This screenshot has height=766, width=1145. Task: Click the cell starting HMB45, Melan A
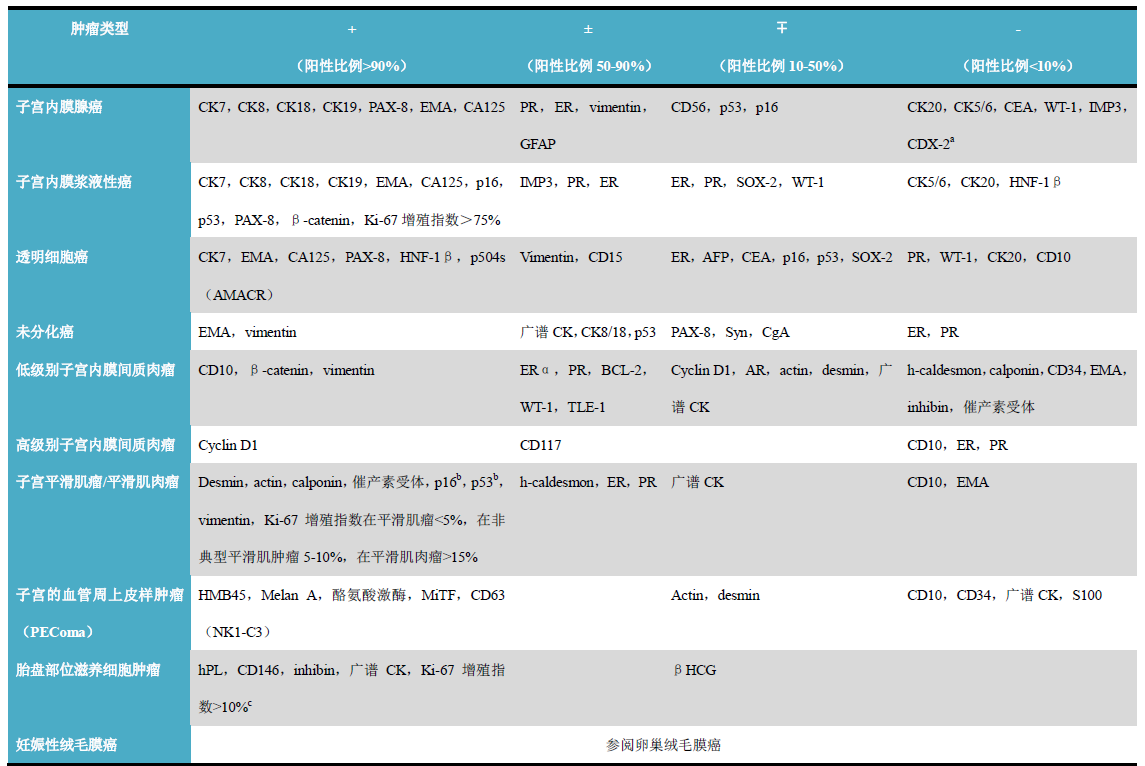[351, 595]
